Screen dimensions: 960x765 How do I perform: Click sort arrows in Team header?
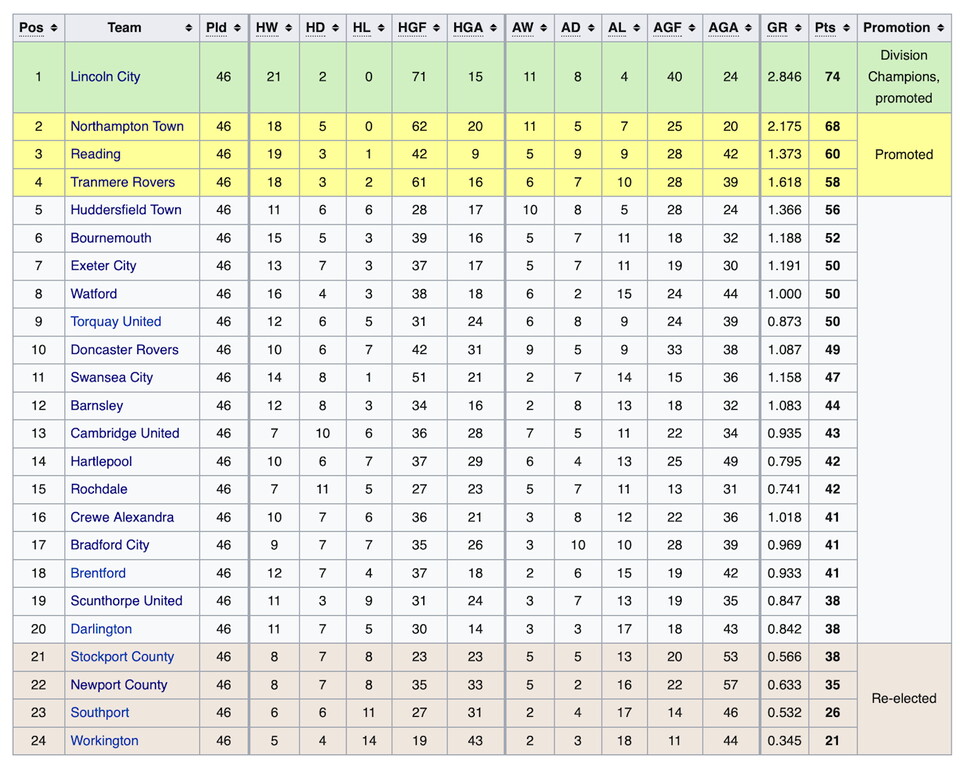click(188, 28)
